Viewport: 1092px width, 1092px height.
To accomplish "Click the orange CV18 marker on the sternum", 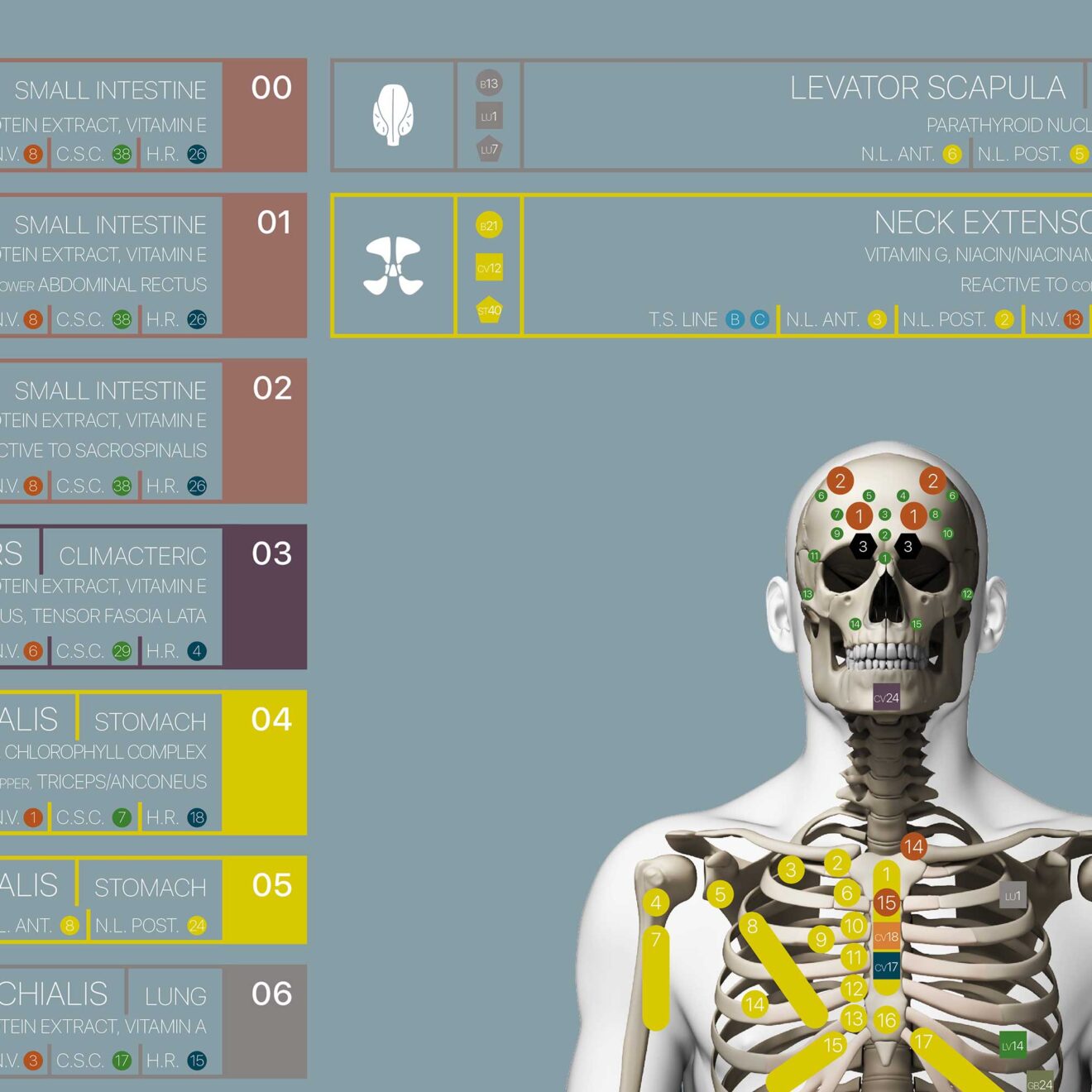I will click(x=886, y=936).
